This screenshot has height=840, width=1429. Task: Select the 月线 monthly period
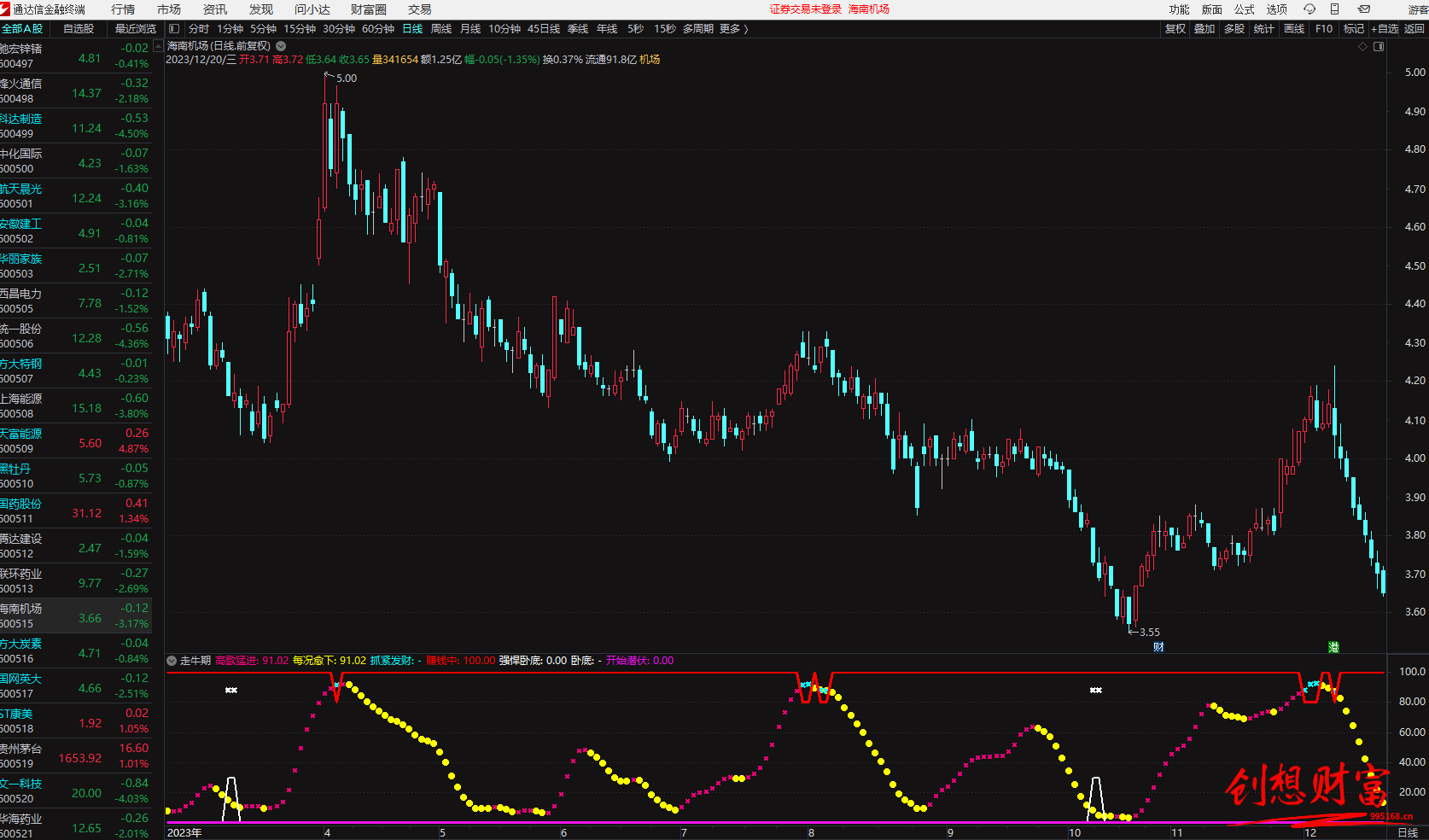(470, 29)
